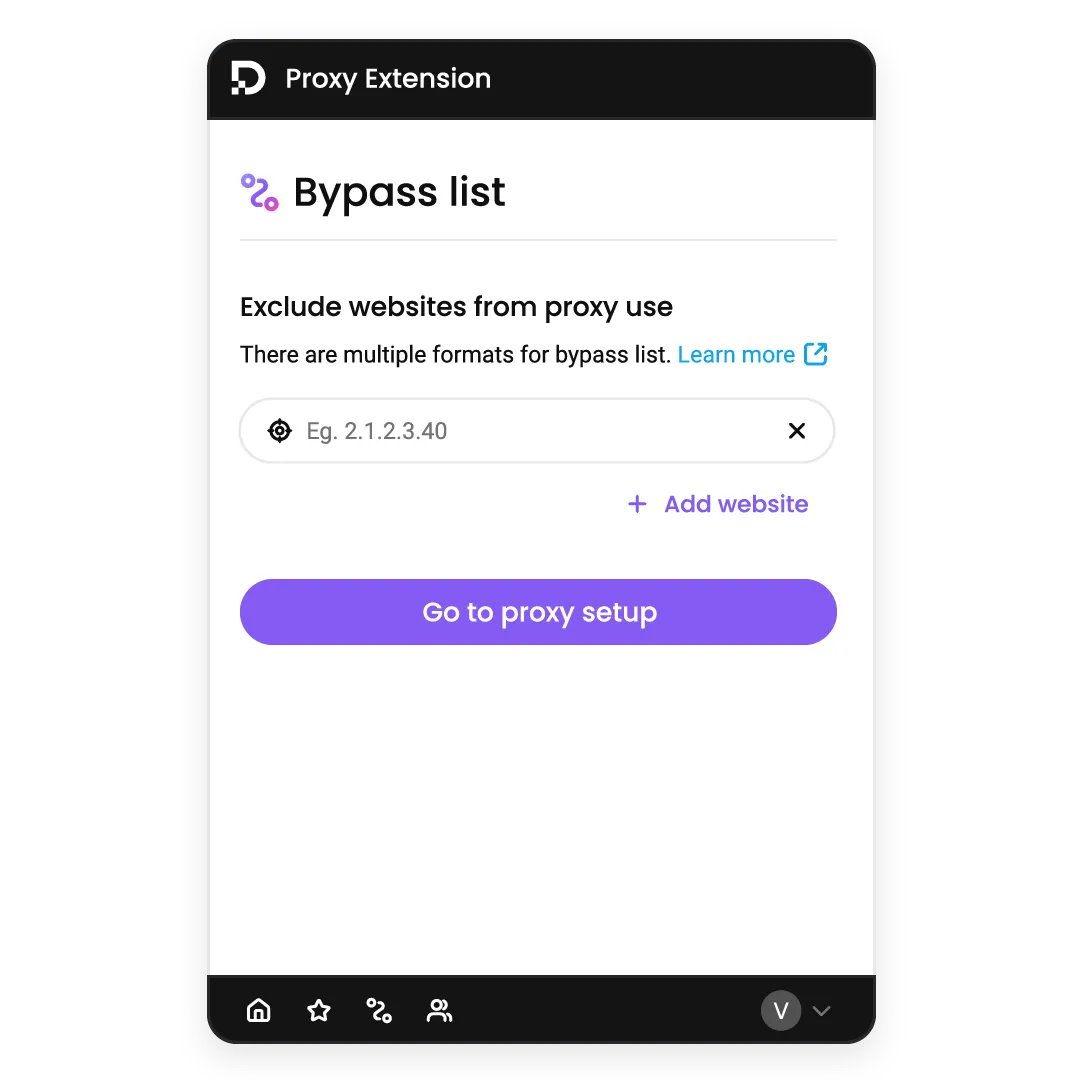Click the target icon in the input field

[x=280, y=430]
